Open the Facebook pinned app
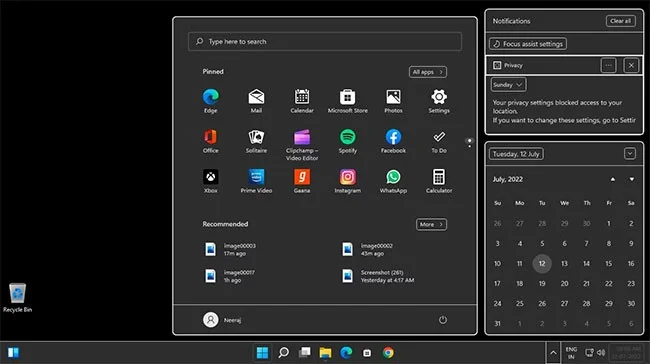This screenshot has height=364, width=650. coord(393,141)
